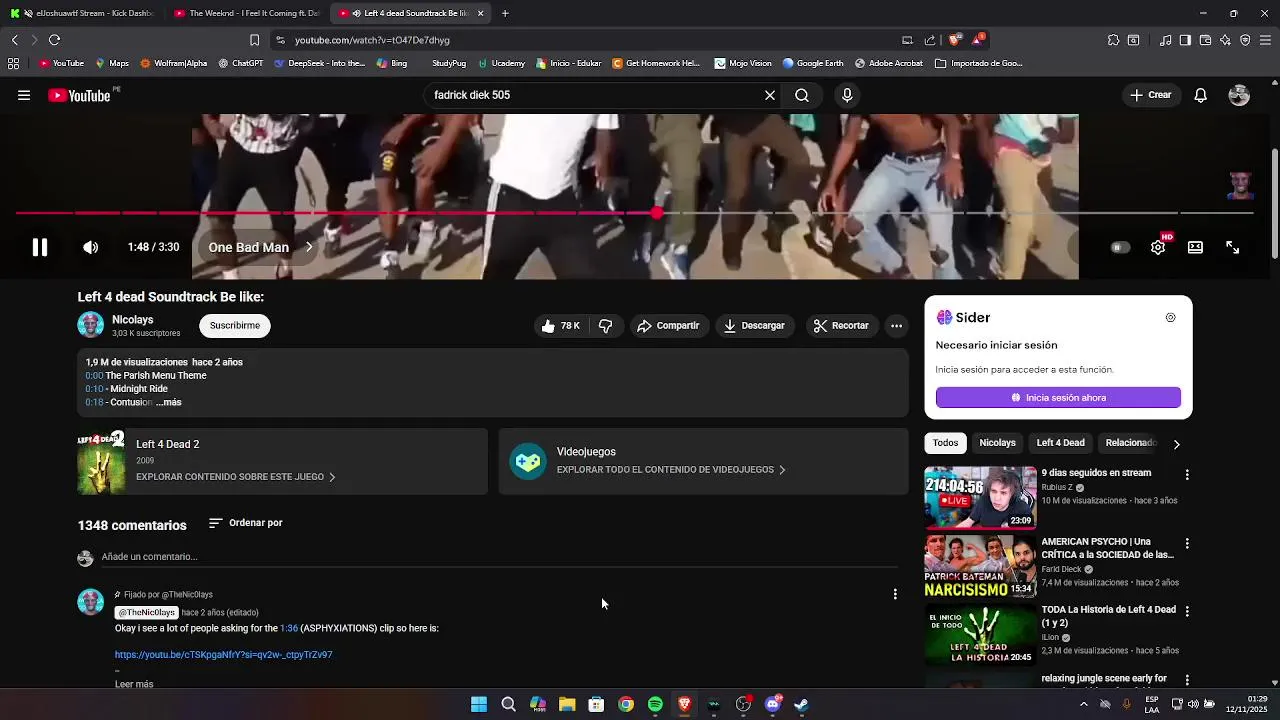Jump to 0:10 Midnight Ride timestamp
1280x720 pixels.
tap(94, 389)
